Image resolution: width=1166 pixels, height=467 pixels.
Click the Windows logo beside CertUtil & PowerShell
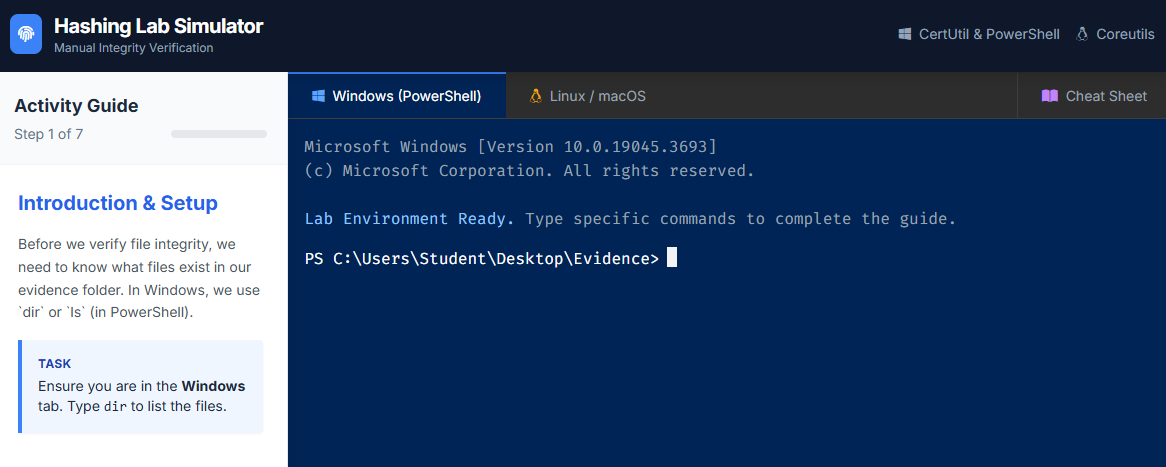tap(906, 34)
